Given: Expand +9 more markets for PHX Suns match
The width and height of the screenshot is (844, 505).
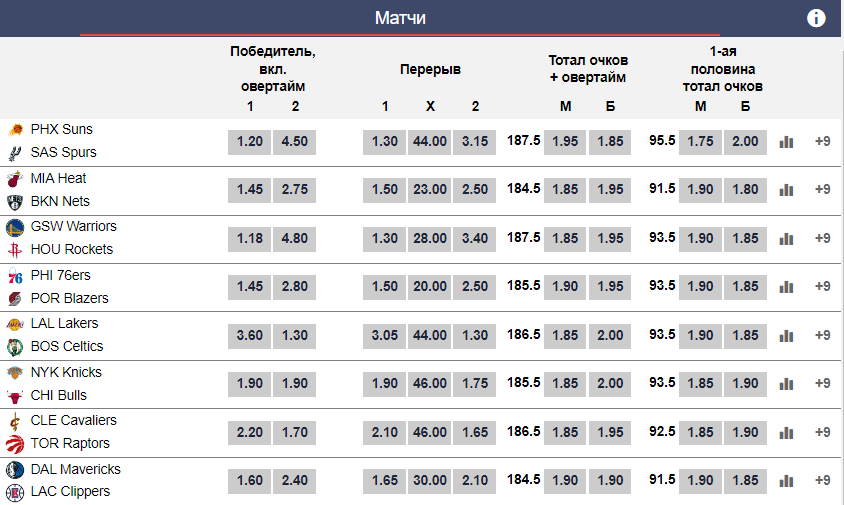Looking at the screenshot, I should point(823,141).
